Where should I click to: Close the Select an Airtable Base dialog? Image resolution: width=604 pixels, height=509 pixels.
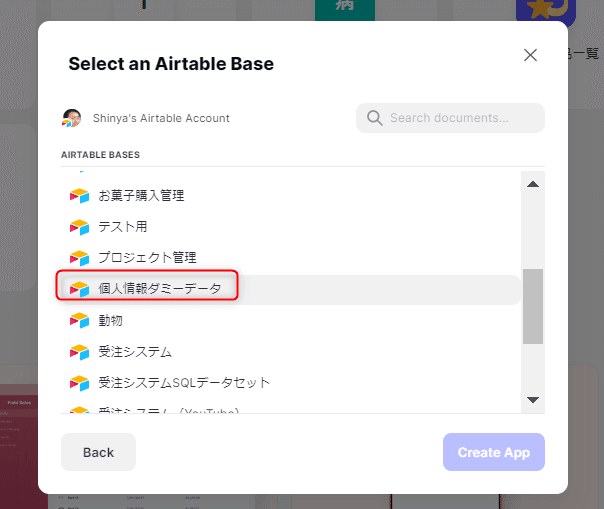pos(530,55)
